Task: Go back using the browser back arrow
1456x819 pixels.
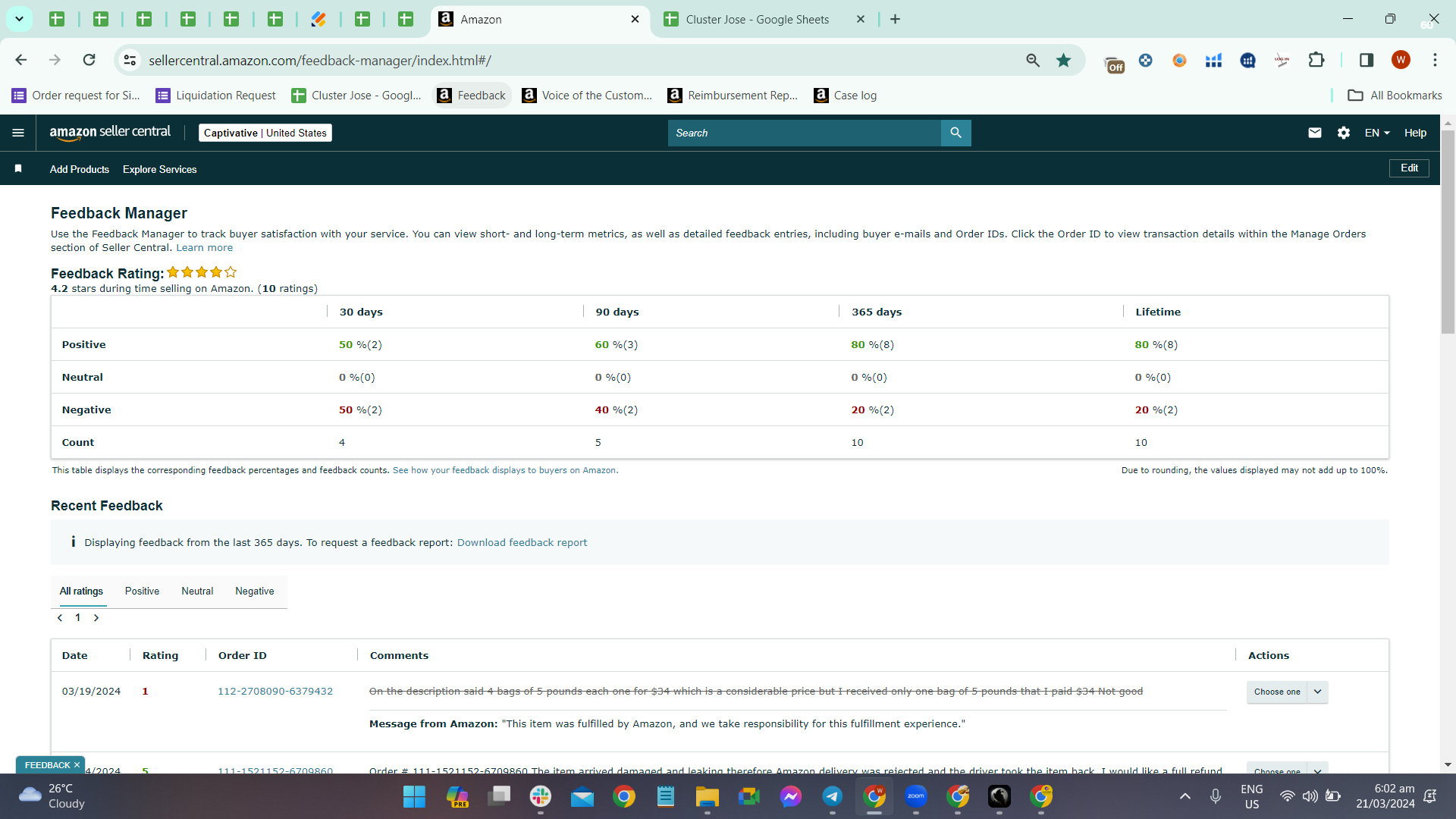Action: tap(21, 60)
